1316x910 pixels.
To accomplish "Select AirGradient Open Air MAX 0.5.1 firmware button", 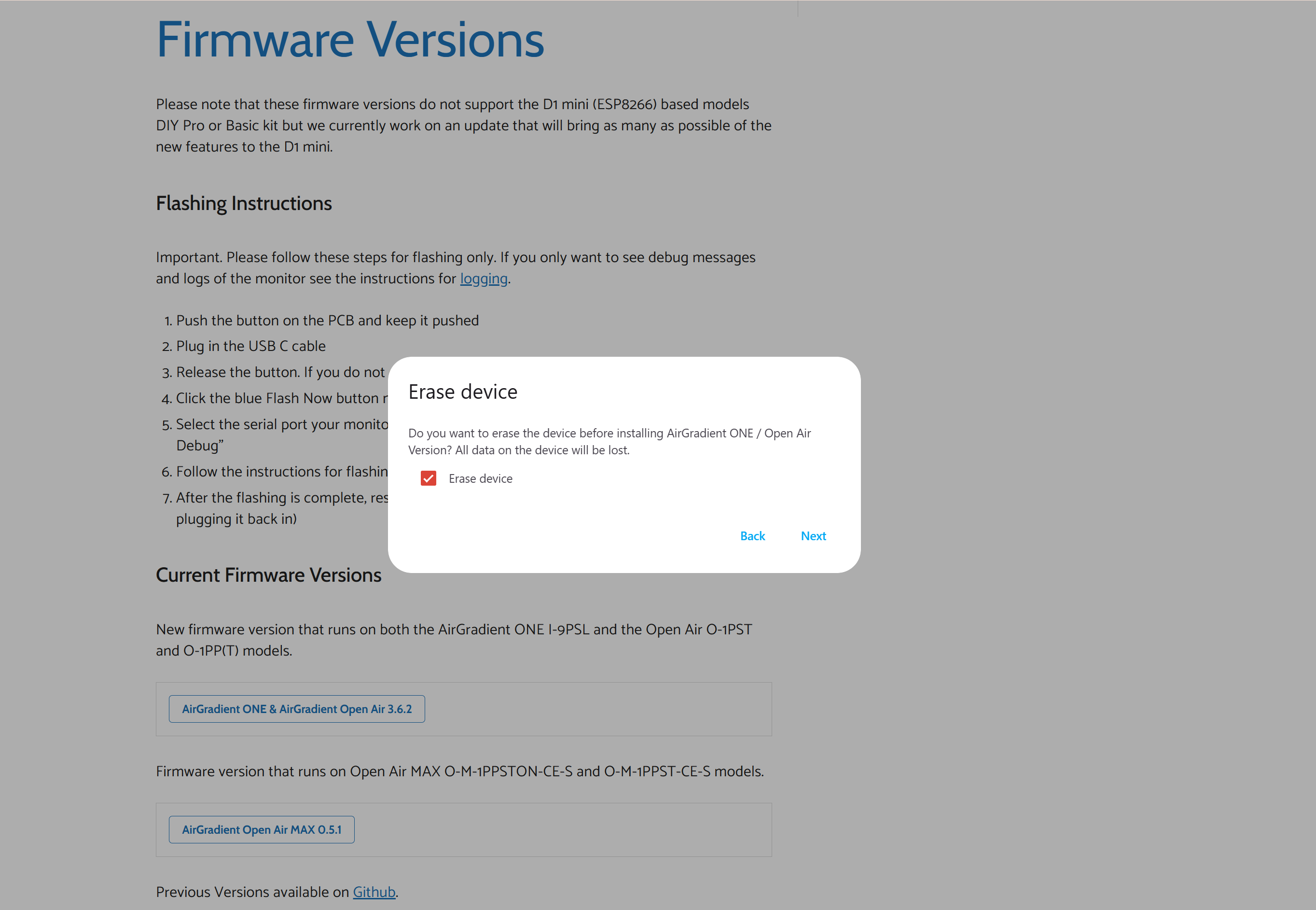I will click(261, 829).
